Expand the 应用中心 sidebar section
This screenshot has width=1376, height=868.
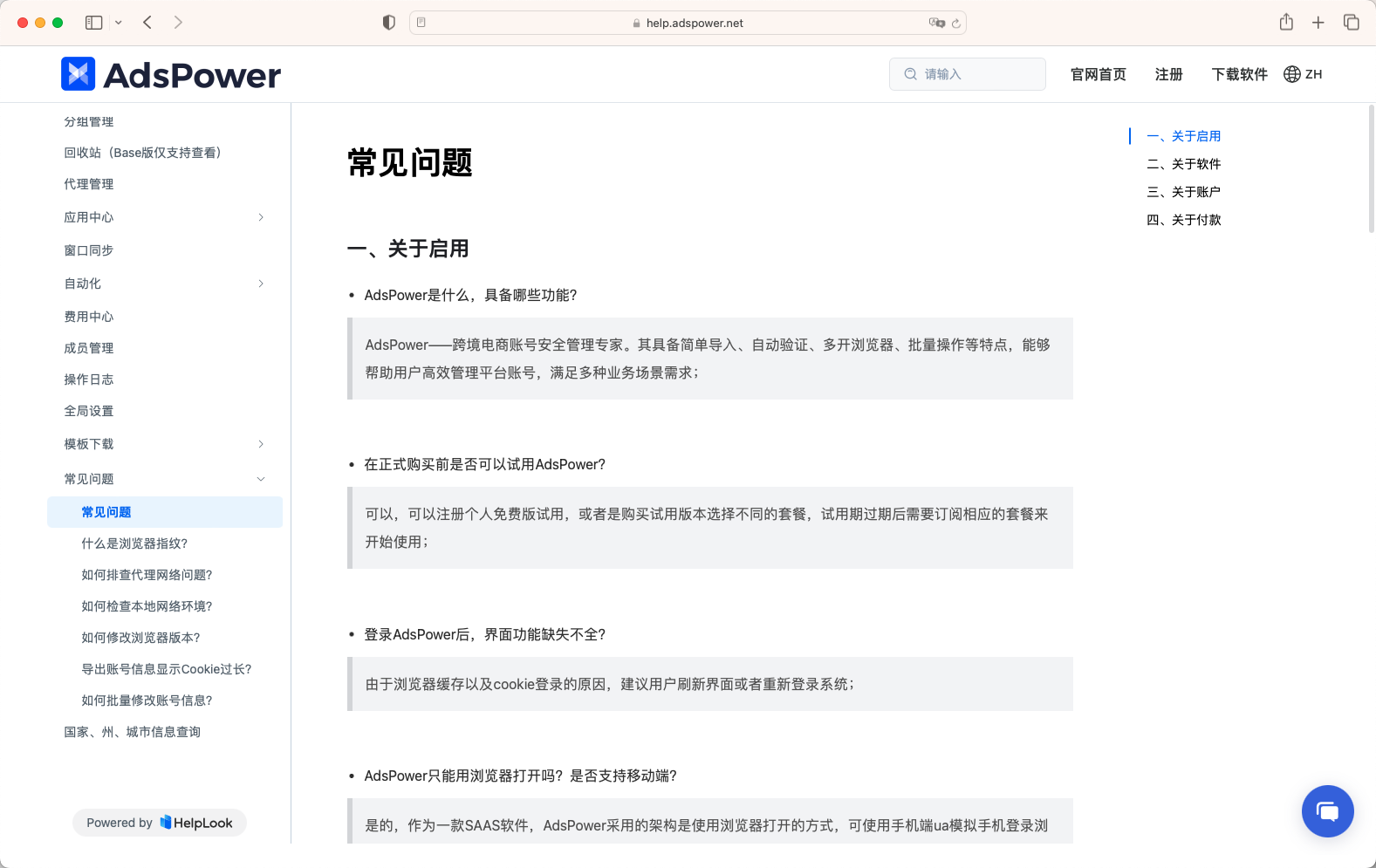(x=261, y=217)
